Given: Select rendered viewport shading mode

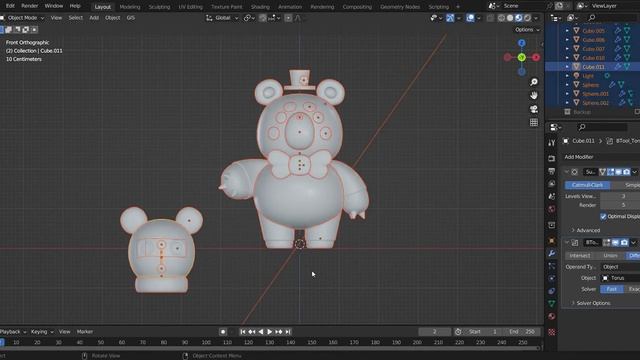Looking at the screenshot, I should tap(527, 18).
